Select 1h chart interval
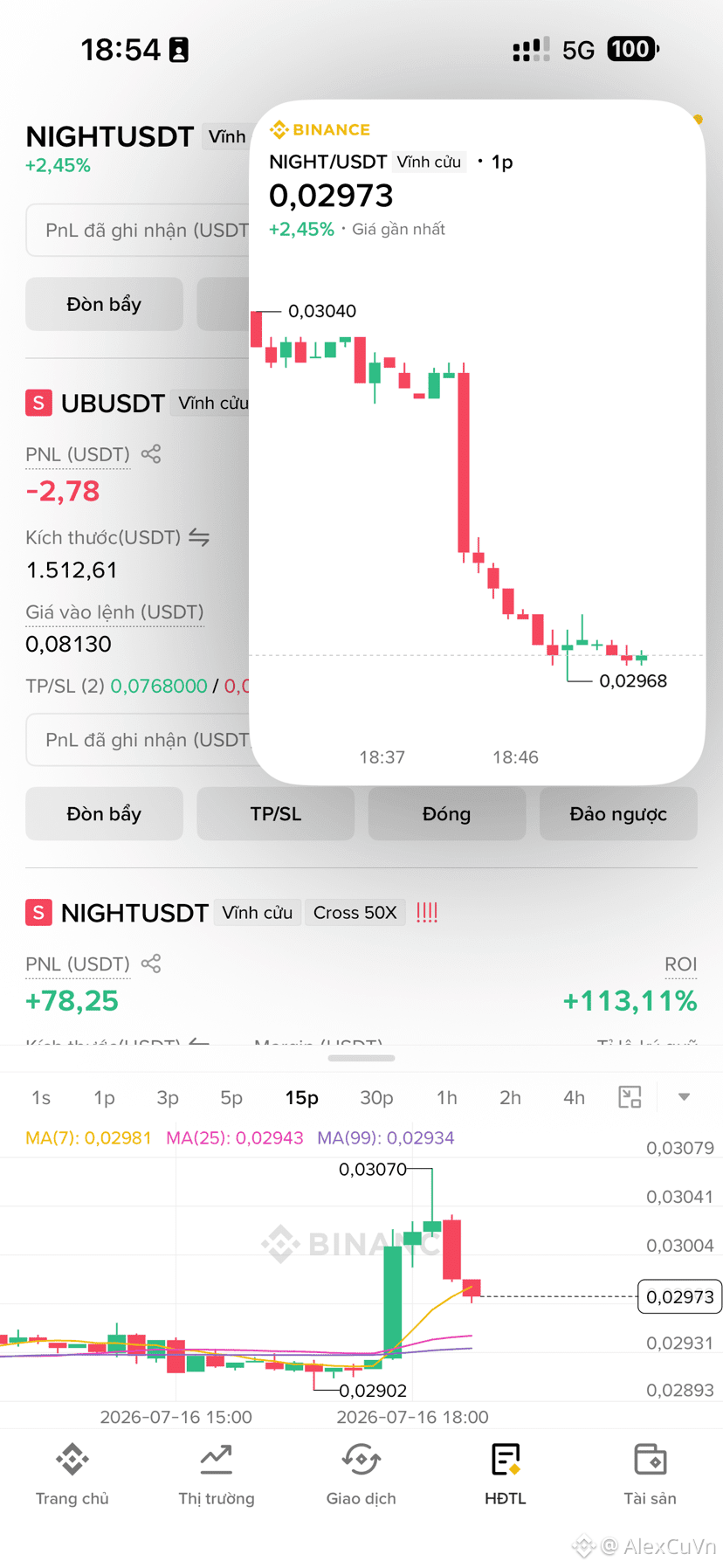The width and height of the screenshot is (723, 1568). 447,1097
